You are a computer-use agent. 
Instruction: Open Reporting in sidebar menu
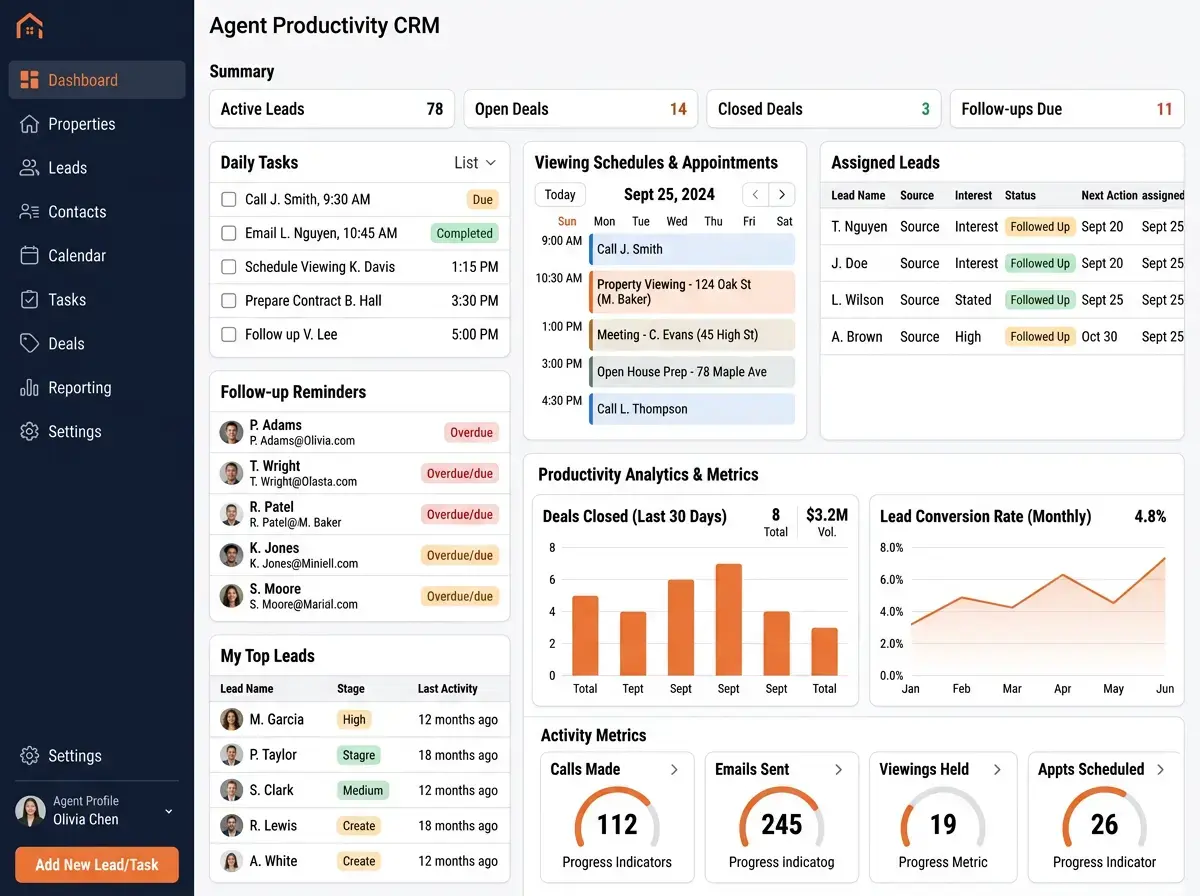click(97, 388)
